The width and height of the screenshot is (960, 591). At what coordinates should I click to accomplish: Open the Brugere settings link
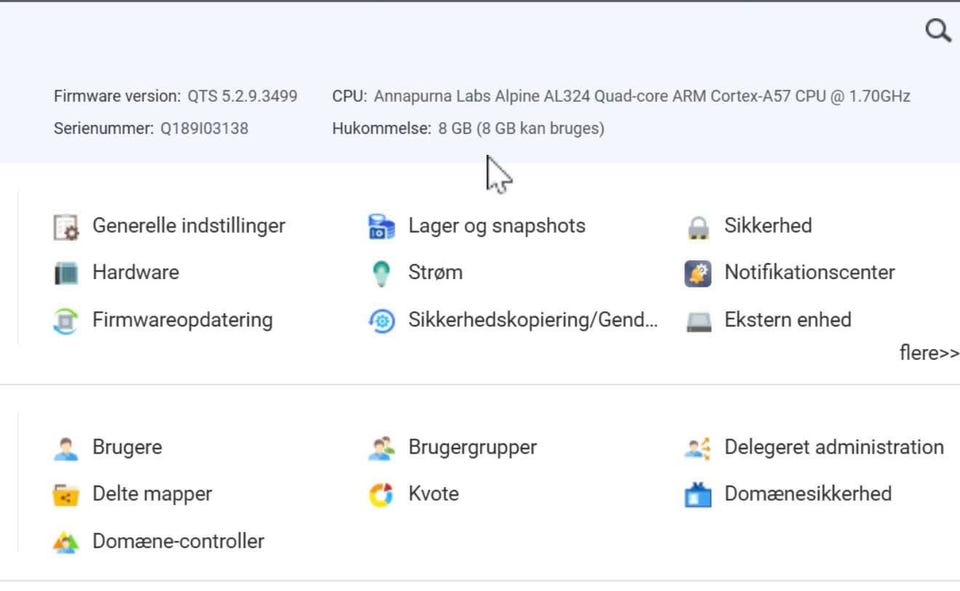click(x=127, y=447)
